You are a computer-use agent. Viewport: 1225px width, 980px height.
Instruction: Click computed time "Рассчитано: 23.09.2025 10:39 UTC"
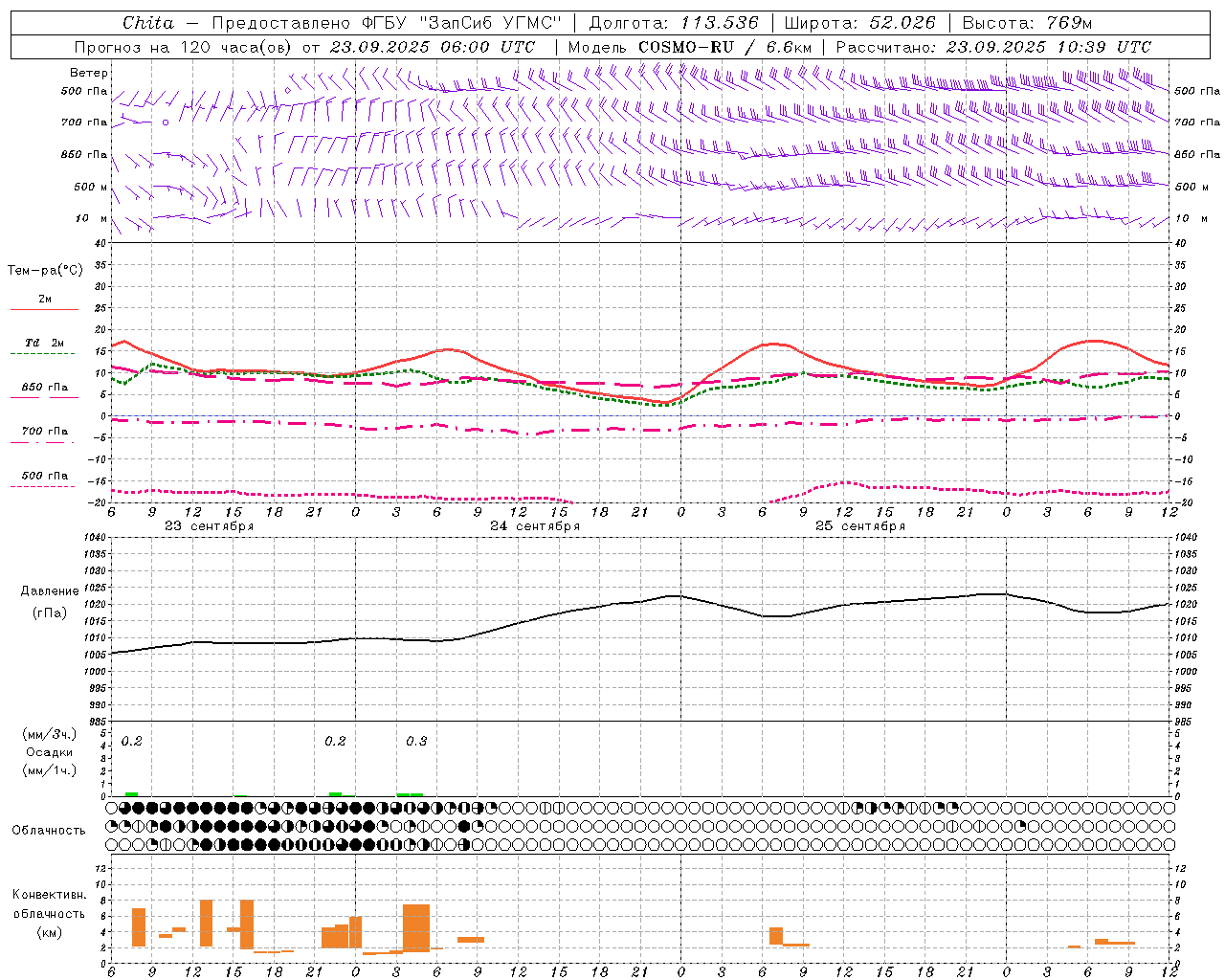(993, 47)
